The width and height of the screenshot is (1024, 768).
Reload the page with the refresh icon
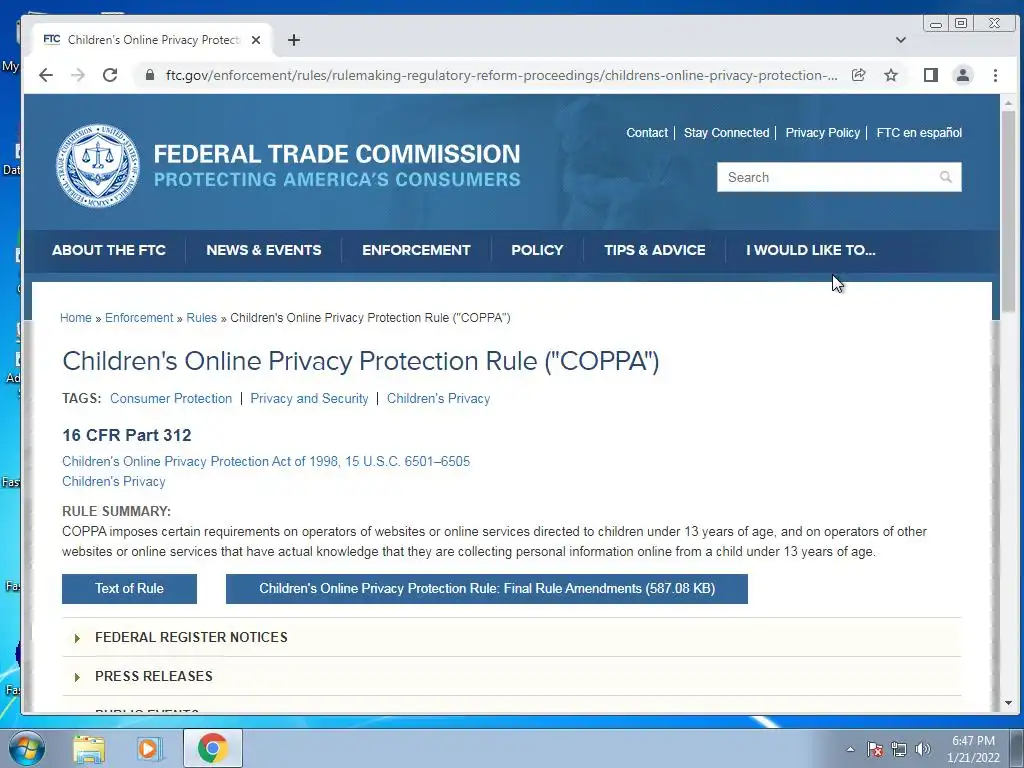pyautogui.click(x=110, y=75)
